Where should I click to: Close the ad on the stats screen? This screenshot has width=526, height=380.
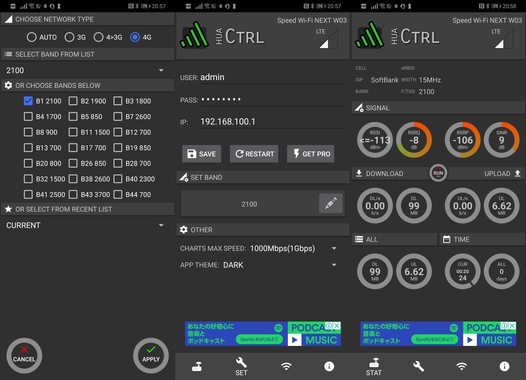(512, 325)
